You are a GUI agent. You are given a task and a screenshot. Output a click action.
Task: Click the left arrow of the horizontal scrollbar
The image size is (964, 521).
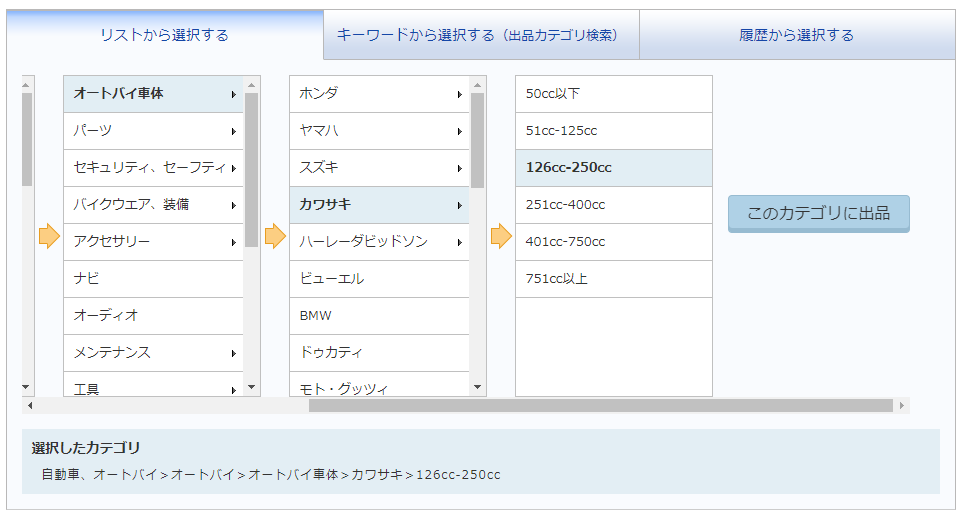[30, 405]
